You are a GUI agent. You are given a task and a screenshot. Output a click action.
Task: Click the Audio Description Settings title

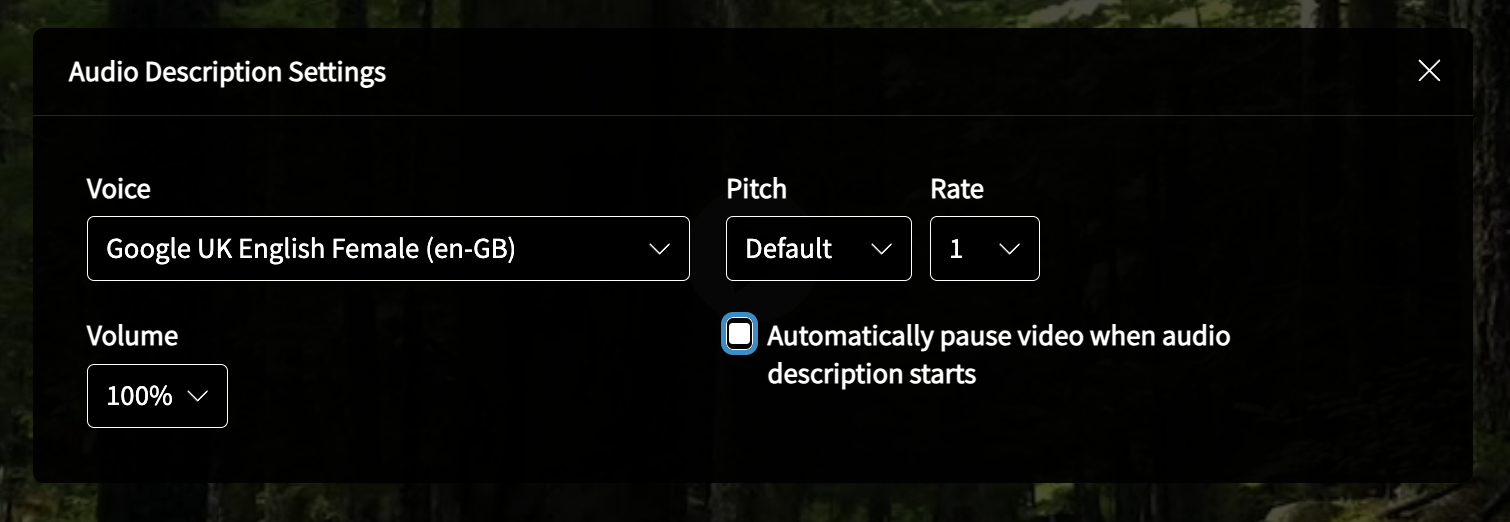227,72
